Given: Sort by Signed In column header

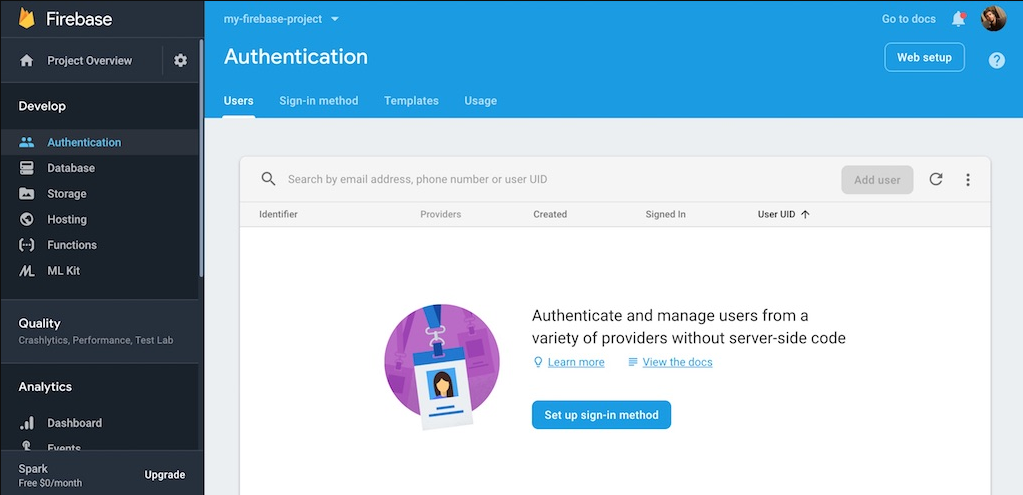Looking at the screenshot, I should pyautogui.click(x=665, y=215).
